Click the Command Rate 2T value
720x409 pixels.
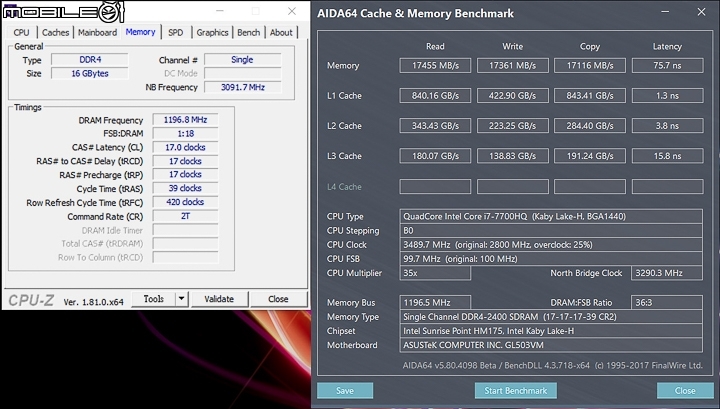(186, 216)
